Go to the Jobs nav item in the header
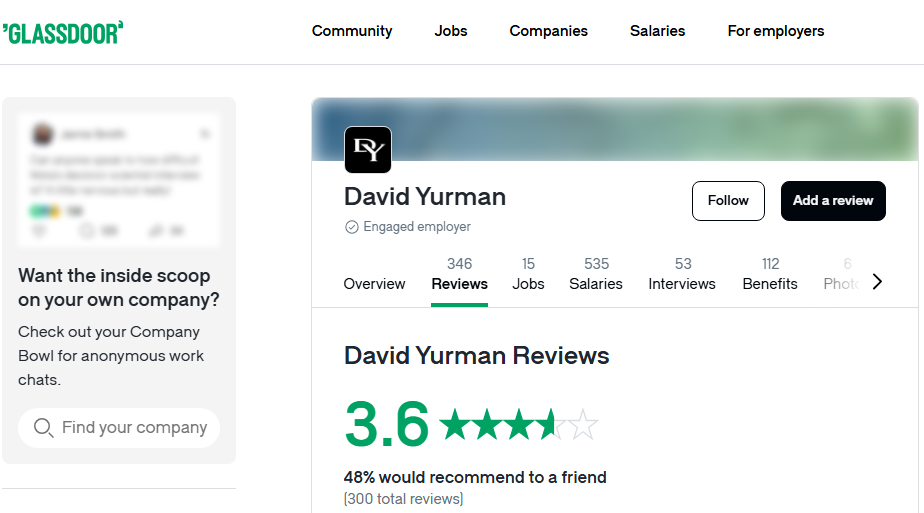 (451, 31)
